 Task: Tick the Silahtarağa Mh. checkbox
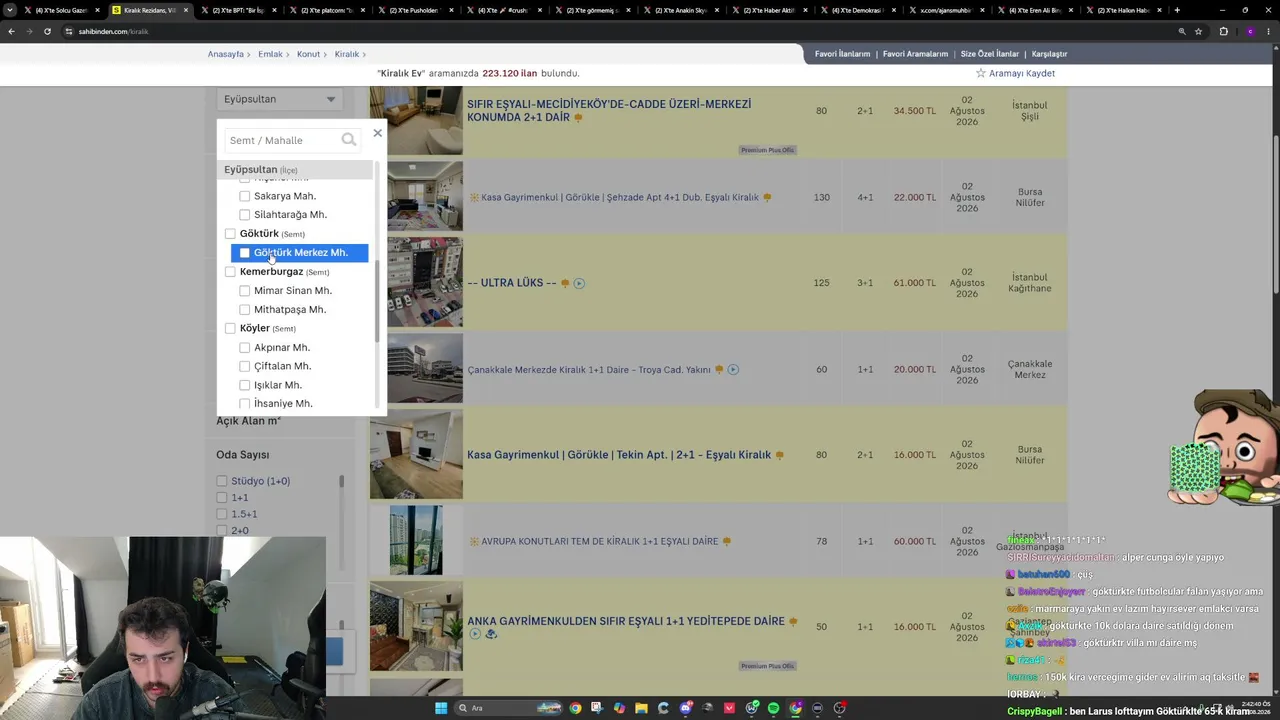(x=244, y=215)
